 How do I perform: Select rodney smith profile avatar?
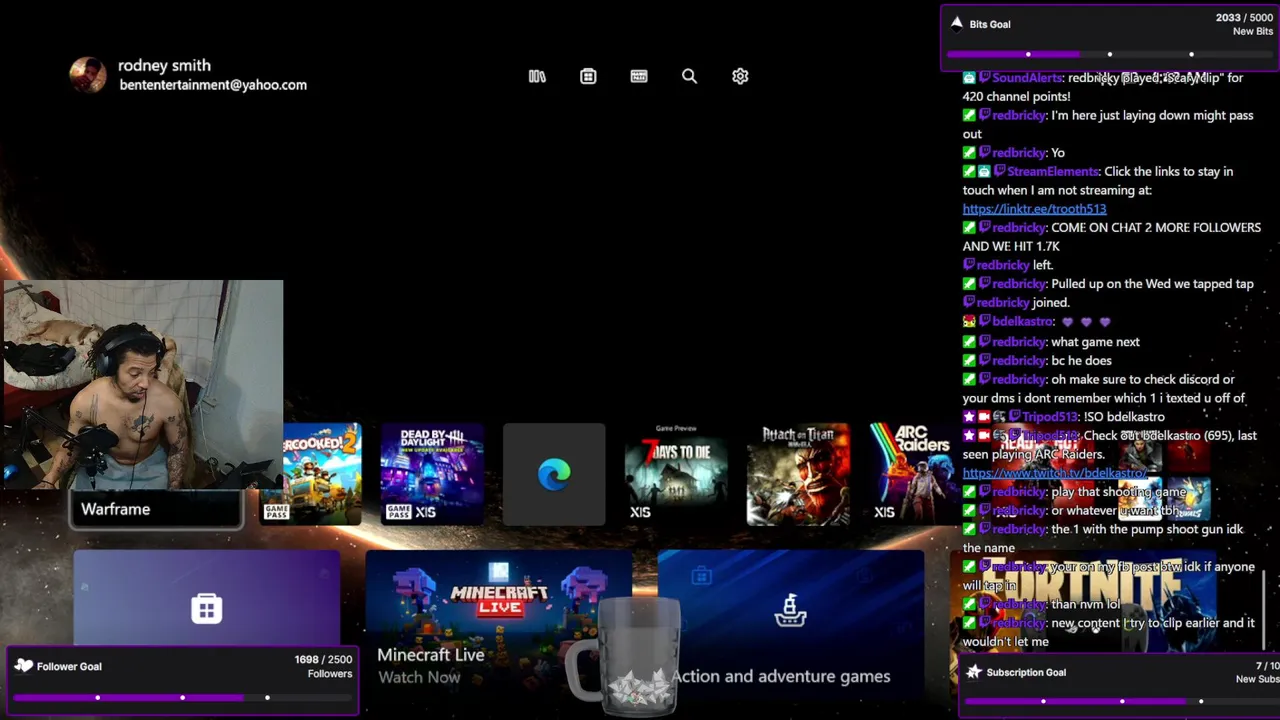(x=88, y=75)
